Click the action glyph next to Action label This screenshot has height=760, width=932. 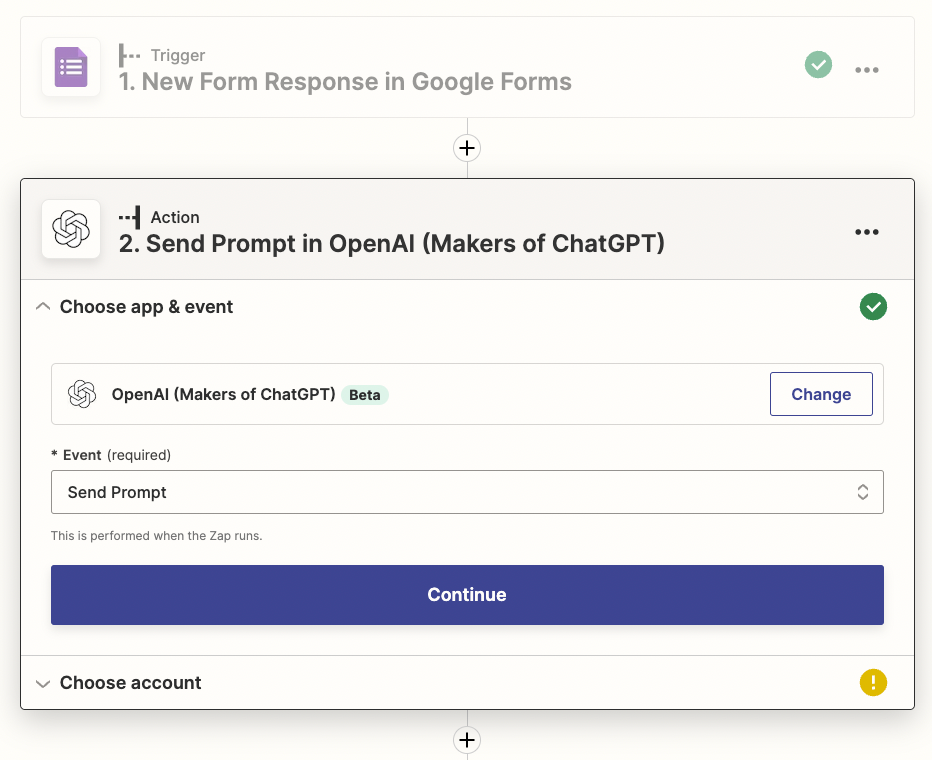point(130,217)
